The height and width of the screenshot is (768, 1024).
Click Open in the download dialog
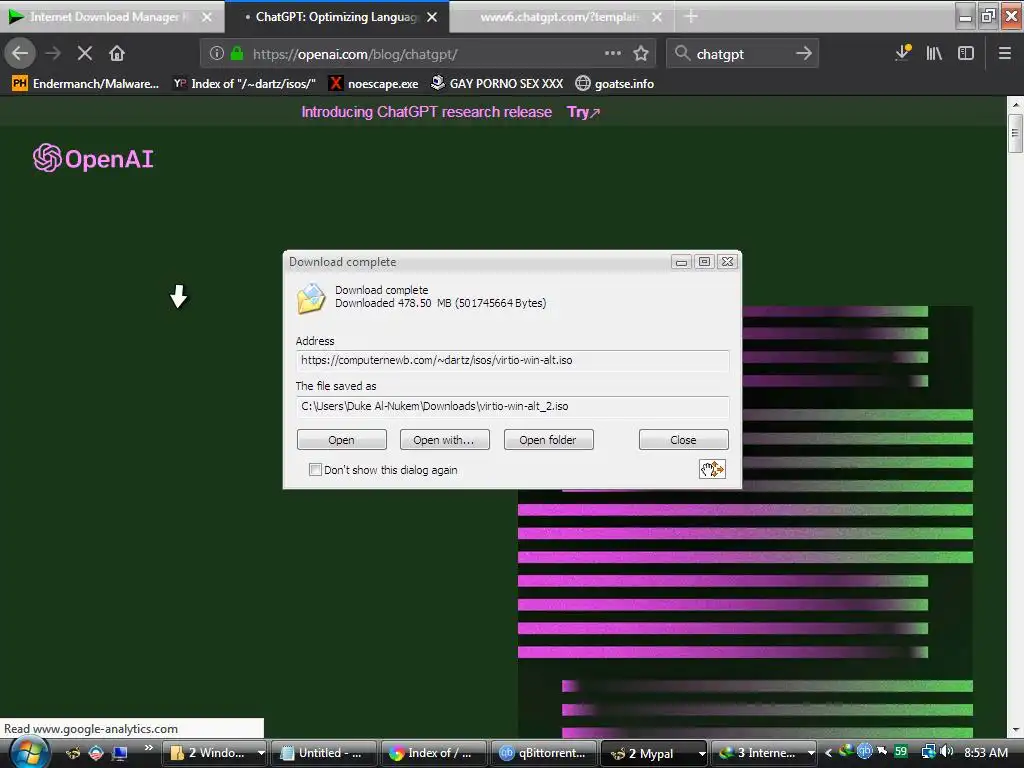[x=342, y=440]
